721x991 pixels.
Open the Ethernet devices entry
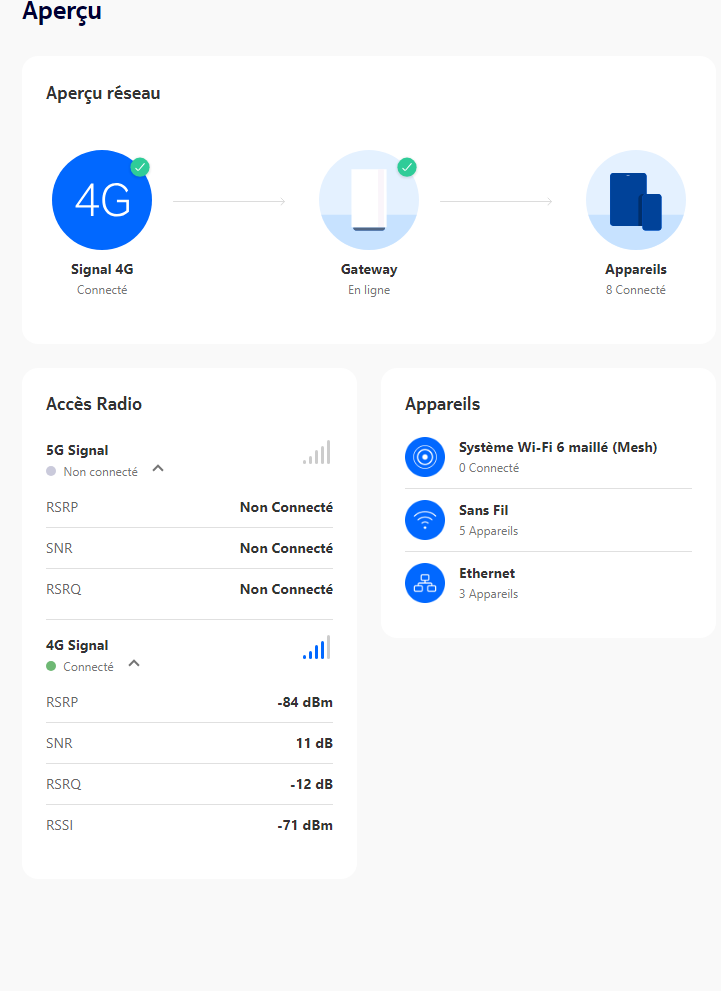pos(548,583)
